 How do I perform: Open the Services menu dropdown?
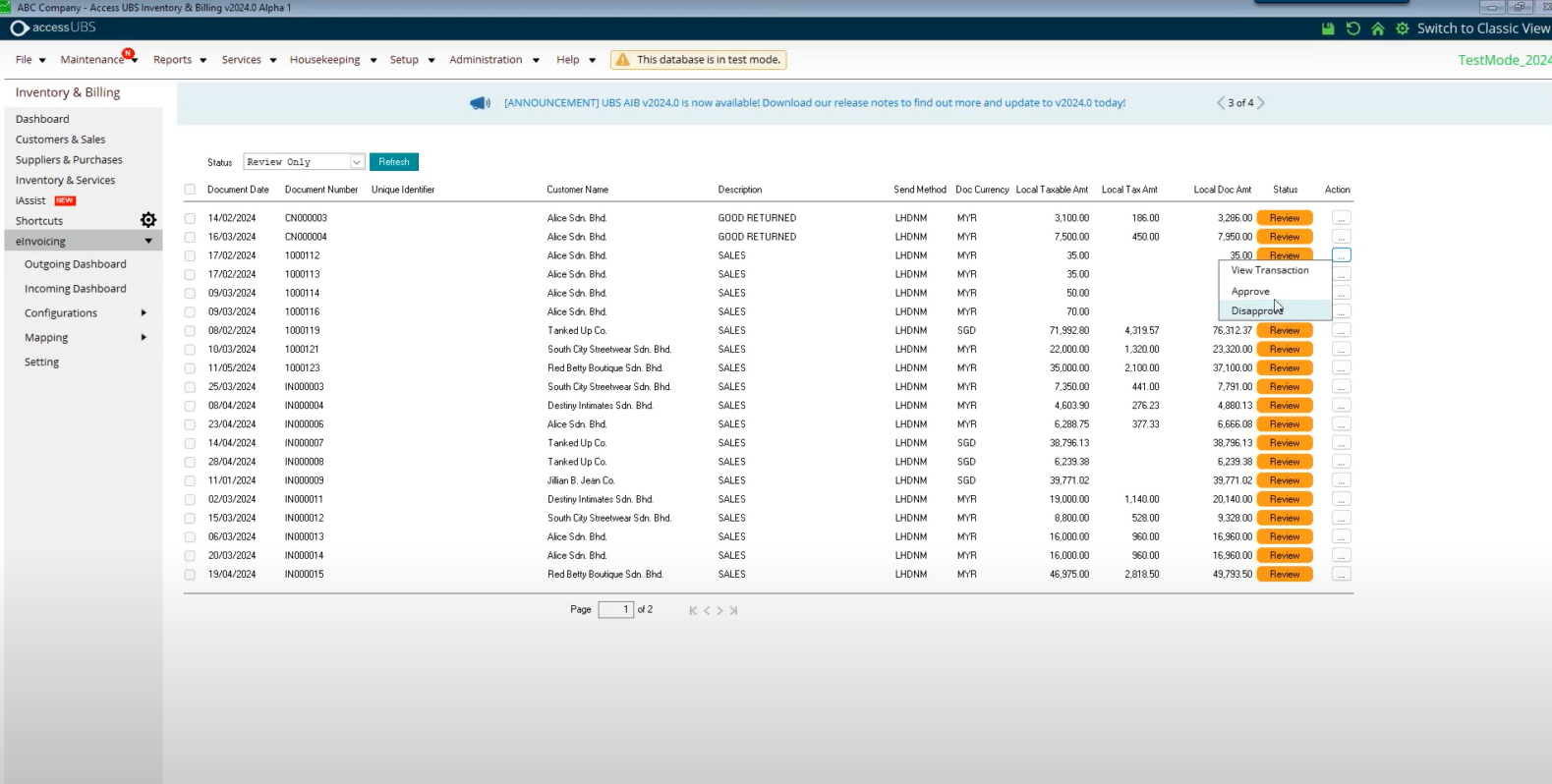coord(249,60)
